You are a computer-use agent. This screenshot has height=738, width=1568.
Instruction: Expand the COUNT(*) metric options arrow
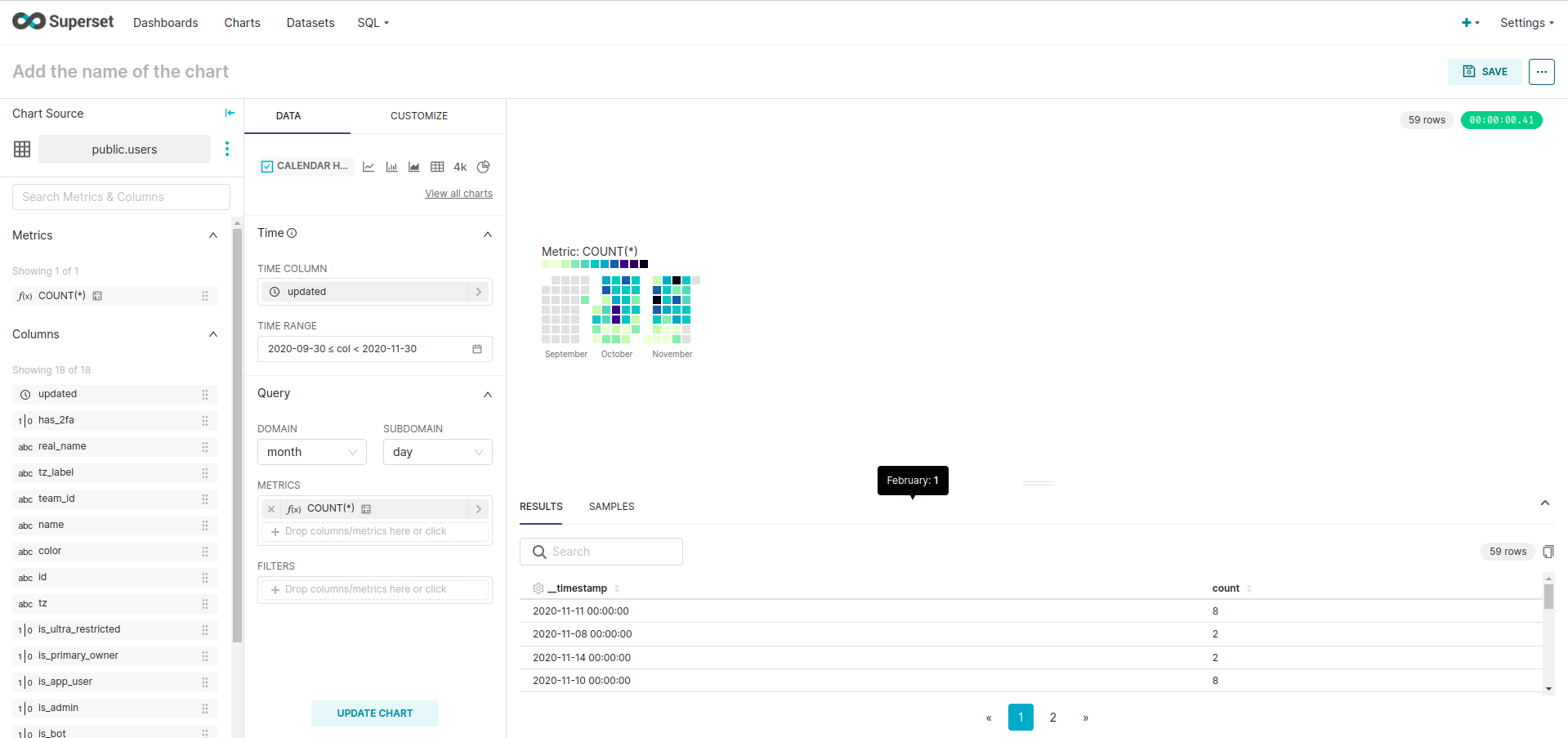pyautogui.click(x=479, y=509)
